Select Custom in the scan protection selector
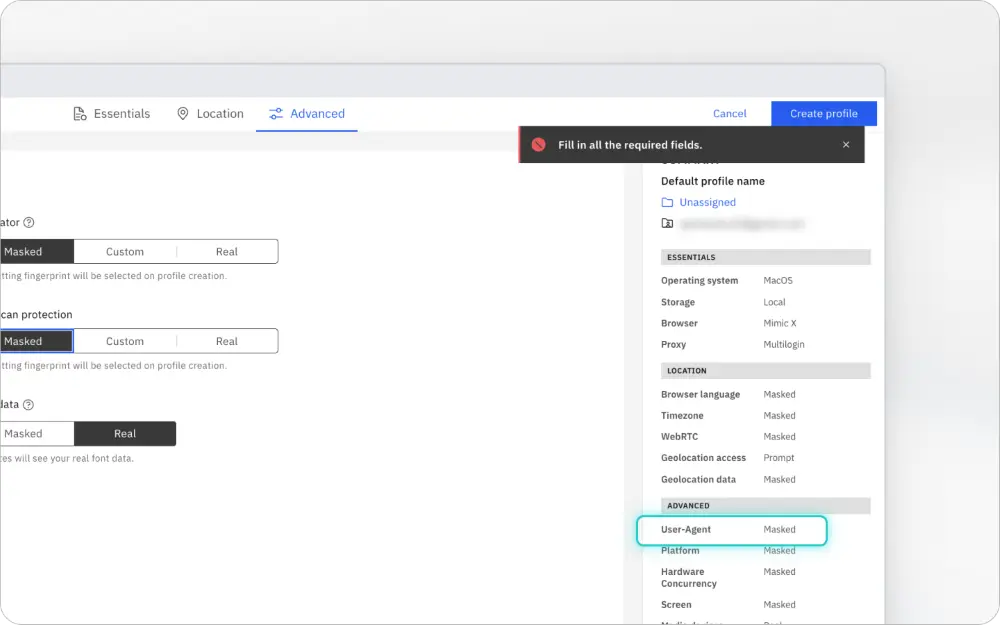This screenshot has width=1000, height=625. pyautogui.click(x=125, y=341)
